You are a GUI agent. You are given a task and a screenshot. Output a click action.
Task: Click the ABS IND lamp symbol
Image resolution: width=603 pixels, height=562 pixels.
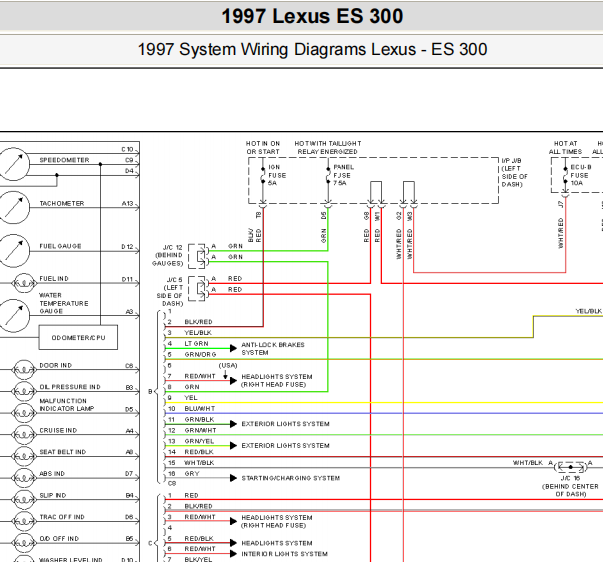coord(24,478)
